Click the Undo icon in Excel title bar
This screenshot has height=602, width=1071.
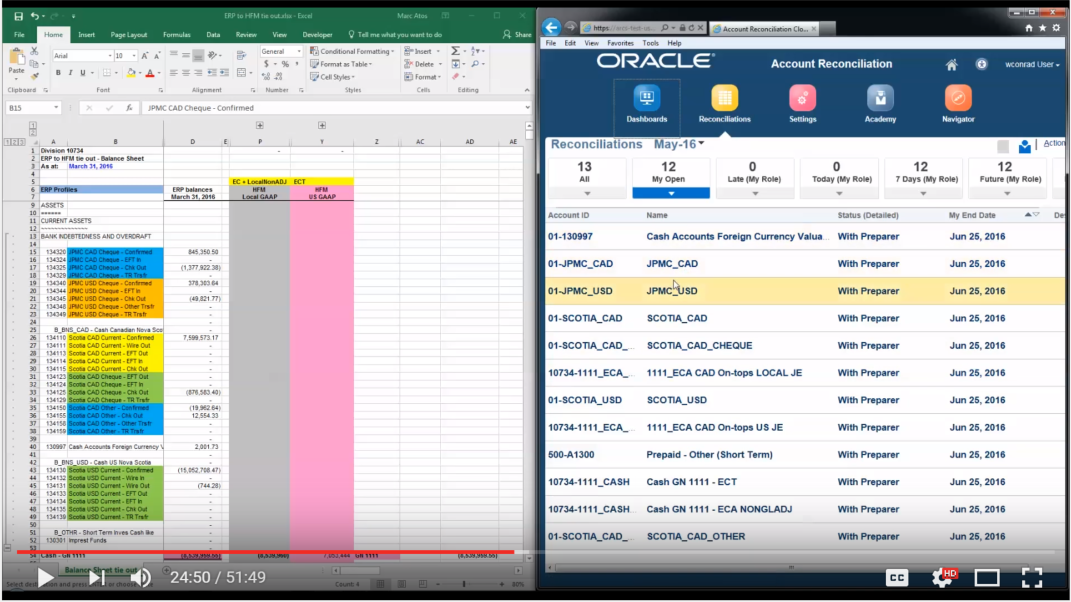(x=34, y=16)
